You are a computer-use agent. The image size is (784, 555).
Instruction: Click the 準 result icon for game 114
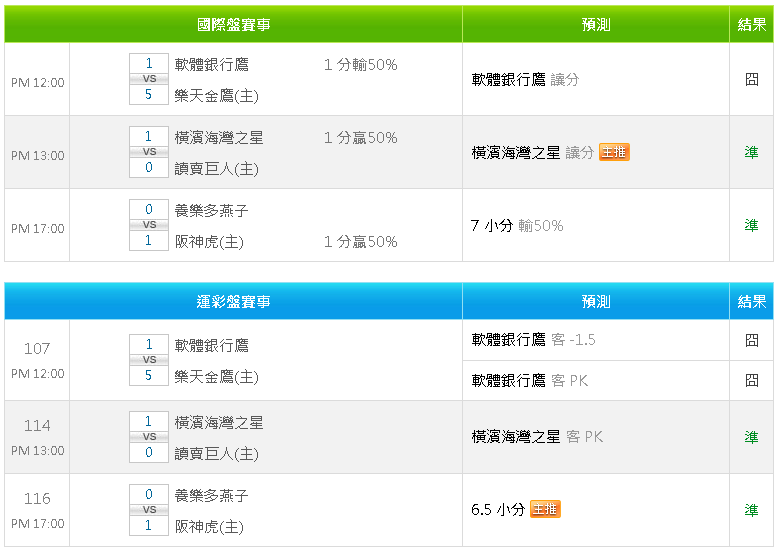coord(751,437)
